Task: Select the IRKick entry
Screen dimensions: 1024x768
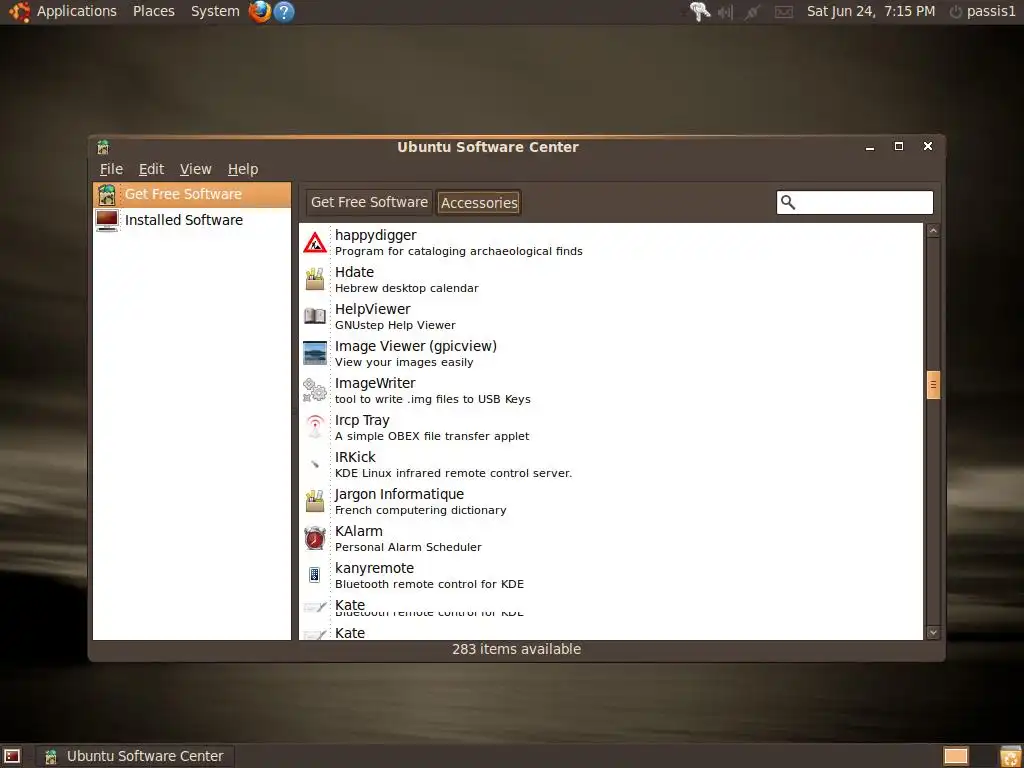Action: [x=611, y=464]
